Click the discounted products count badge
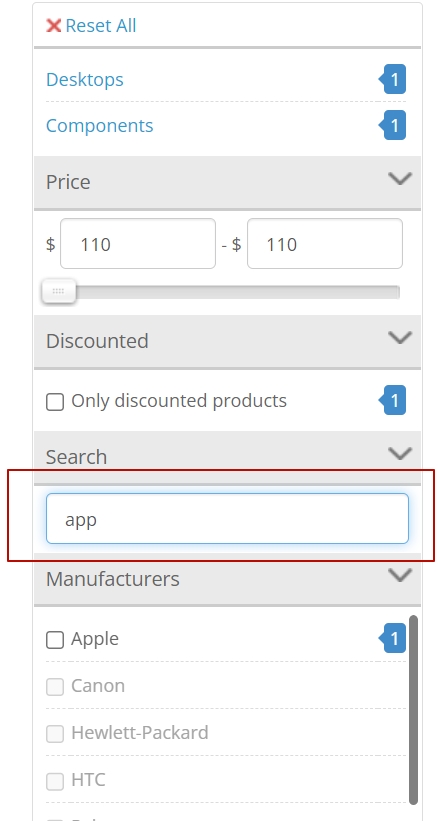The width and height of the screenshot is (438, 821). pyautogui.click(x=392, y=401)
